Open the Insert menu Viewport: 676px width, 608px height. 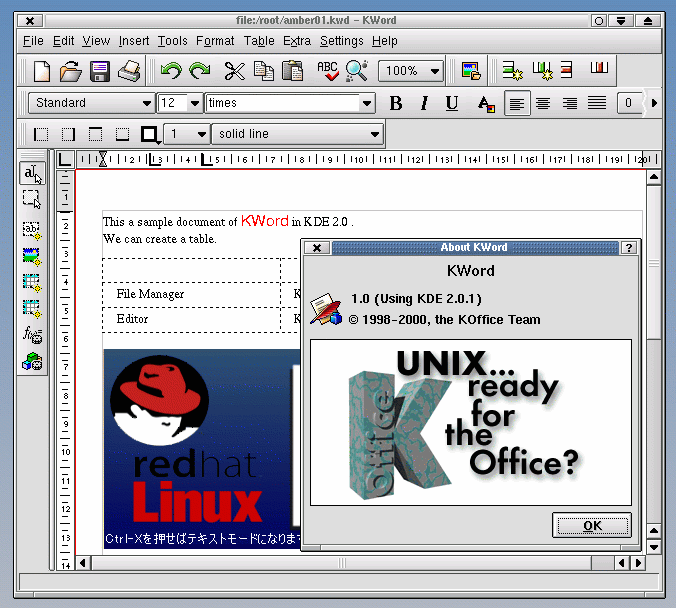pos(134,41)
